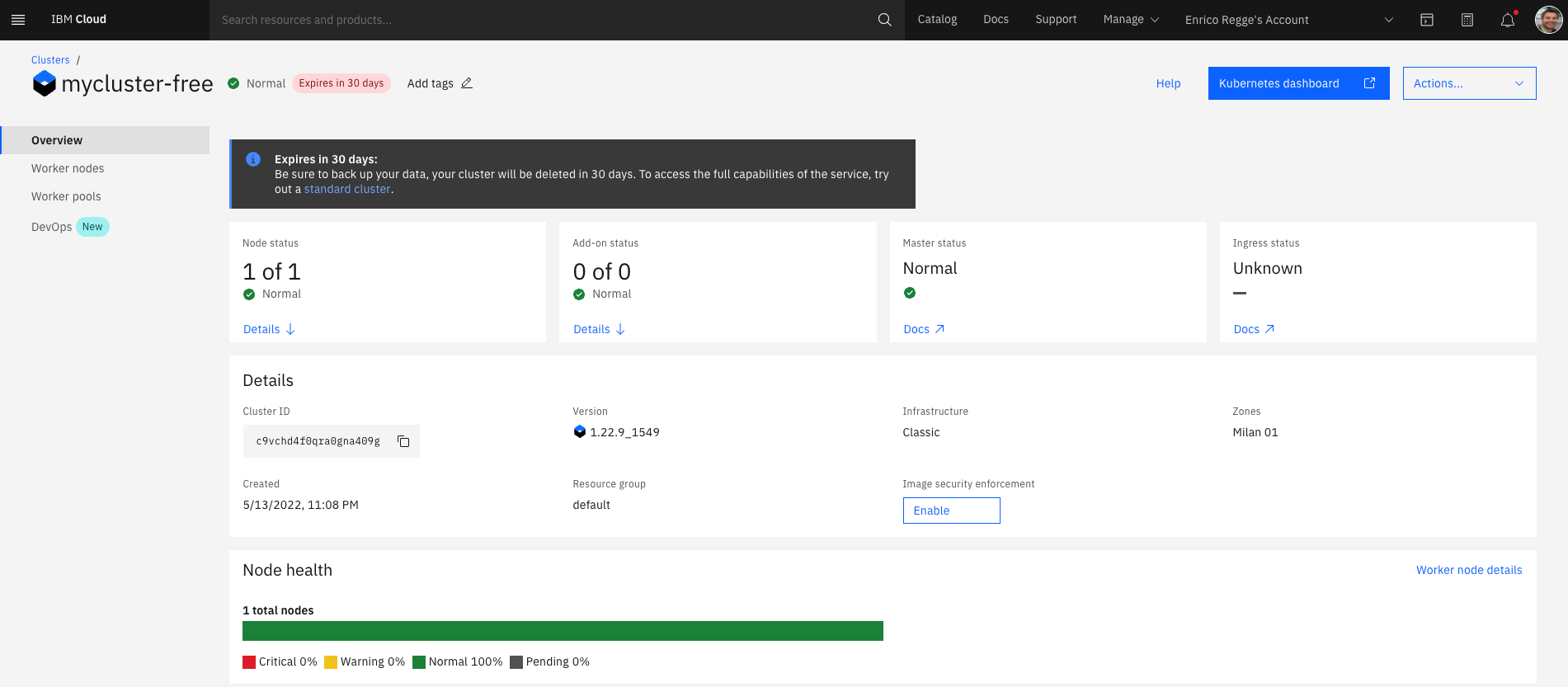Open the Manage dropdown menu

pyautogui.click(x=1131, y=20)
